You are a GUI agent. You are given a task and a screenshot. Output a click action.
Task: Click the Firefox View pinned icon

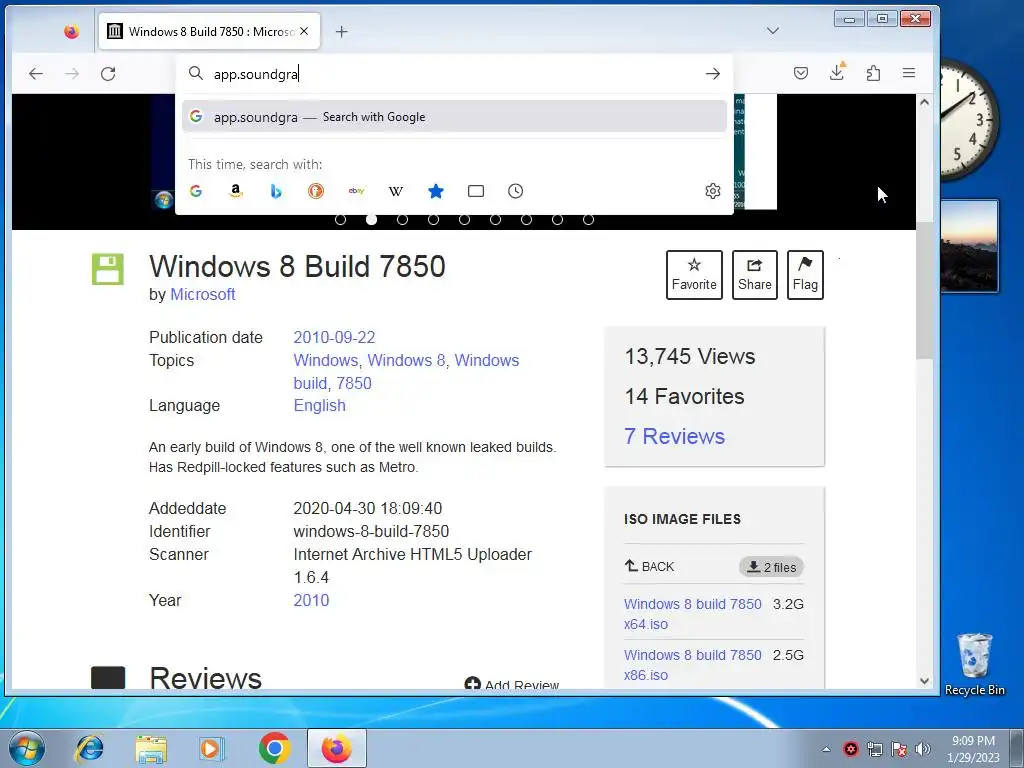72,31
